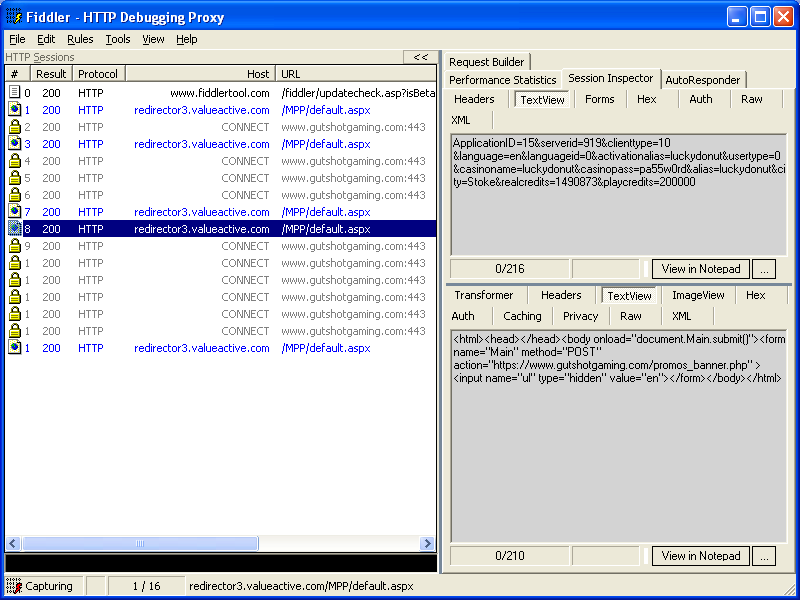
Task: Select the response TextView tab in lower inspector
Action: [x=630, y=295]
